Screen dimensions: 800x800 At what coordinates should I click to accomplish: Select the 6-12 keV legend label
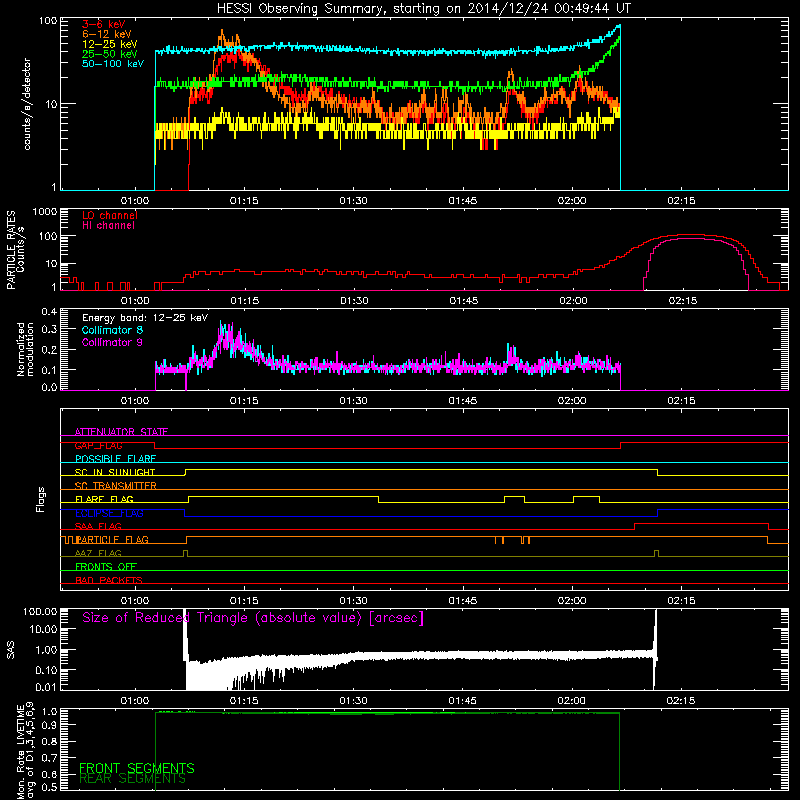(107, 34)
